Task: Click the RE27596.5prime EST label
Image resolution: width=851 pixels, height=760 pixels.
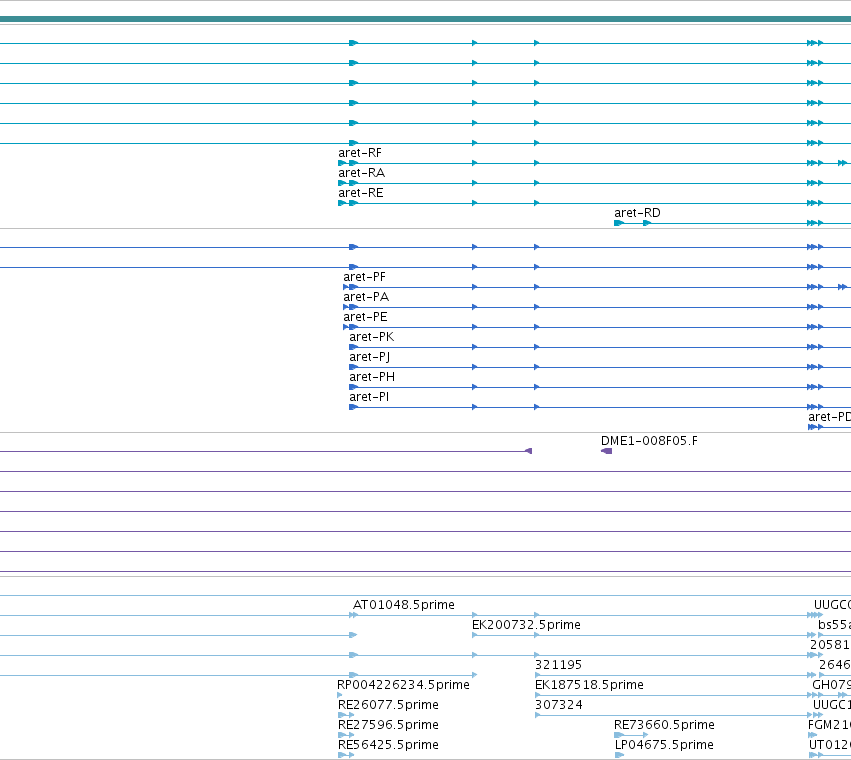Action: click(388, 725)
